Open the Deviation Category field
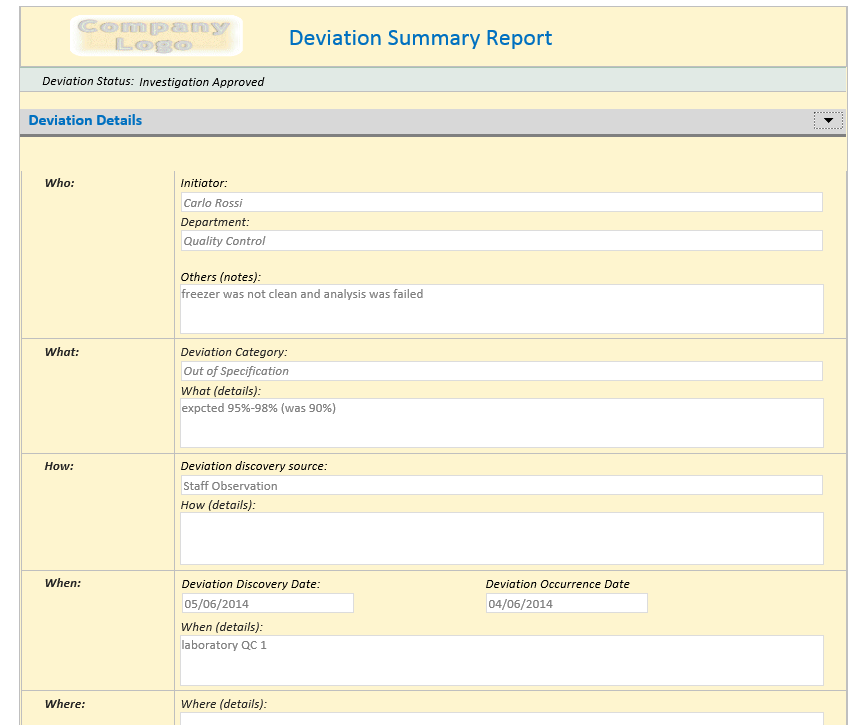 pos(501,371)
